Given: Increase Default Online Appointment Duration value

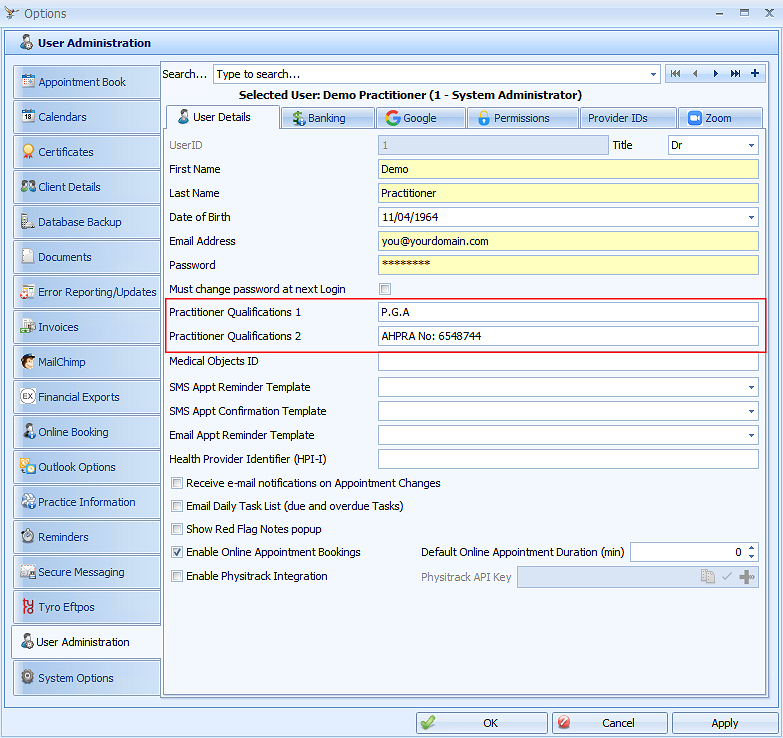Looking at the screenshot, I should coord(752,548).
